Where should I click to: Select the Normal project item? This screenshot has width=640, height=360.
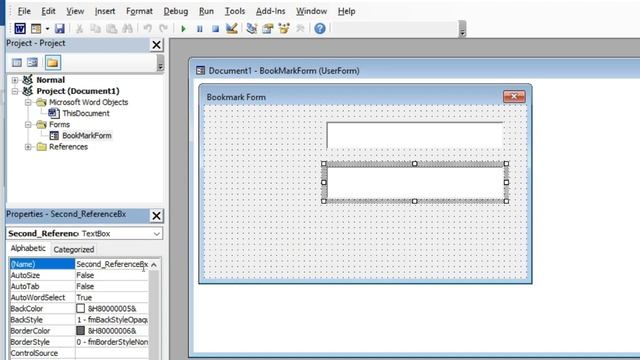tap(50, 80)
